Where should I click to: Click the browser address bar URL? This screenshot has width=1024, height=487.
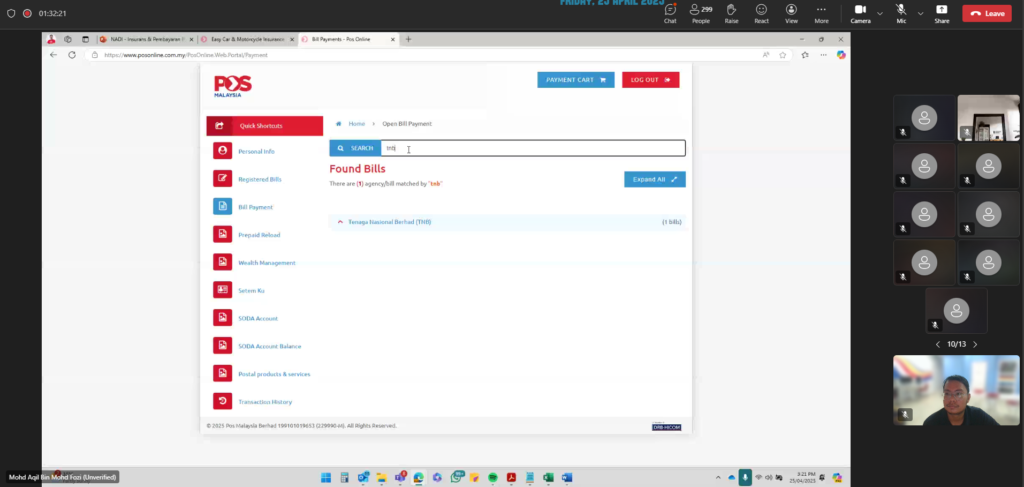tap(186, 55)
